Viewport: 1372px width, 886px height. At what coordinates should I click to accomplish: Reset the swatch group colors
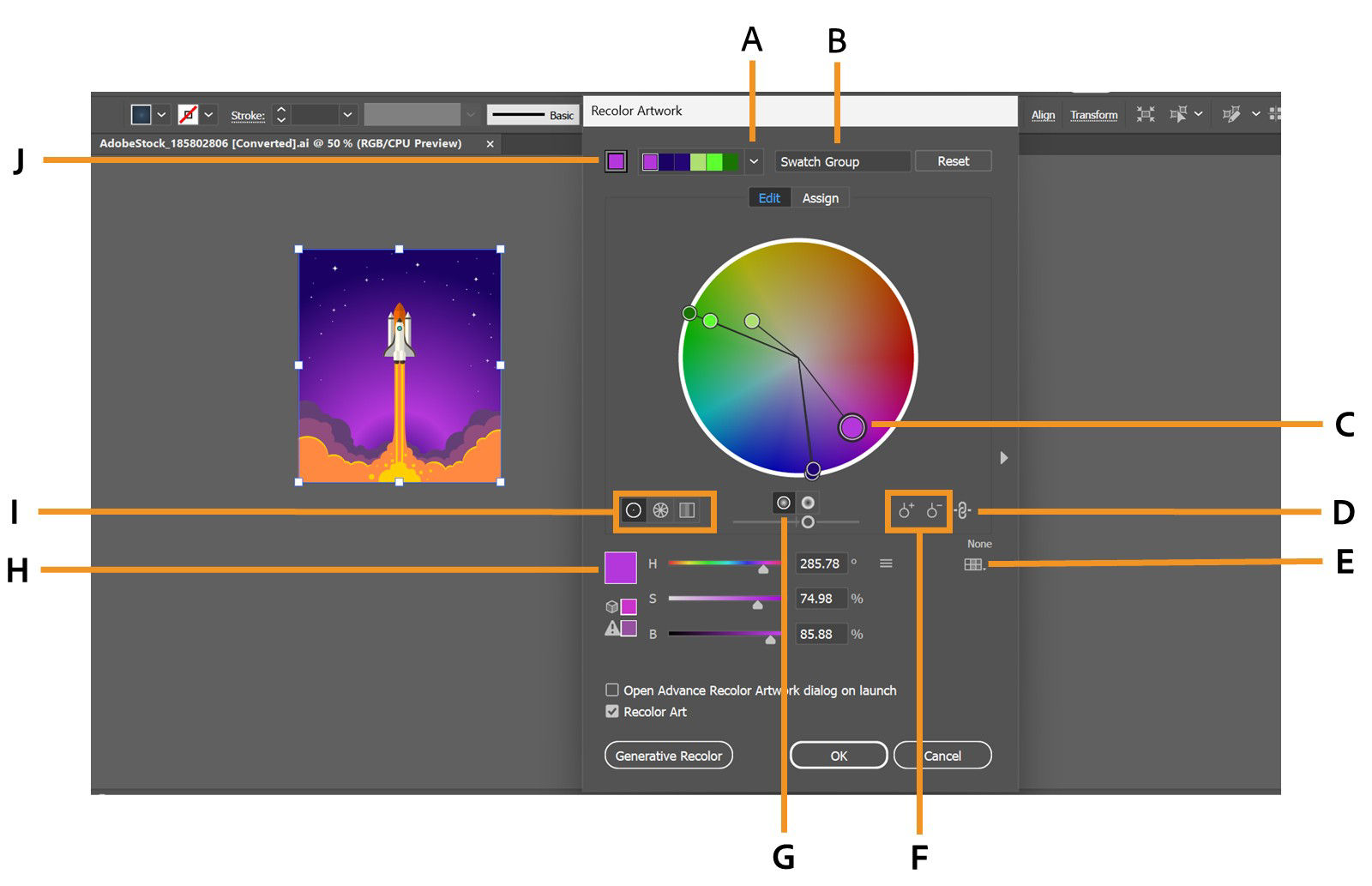[x=952, y=160]
